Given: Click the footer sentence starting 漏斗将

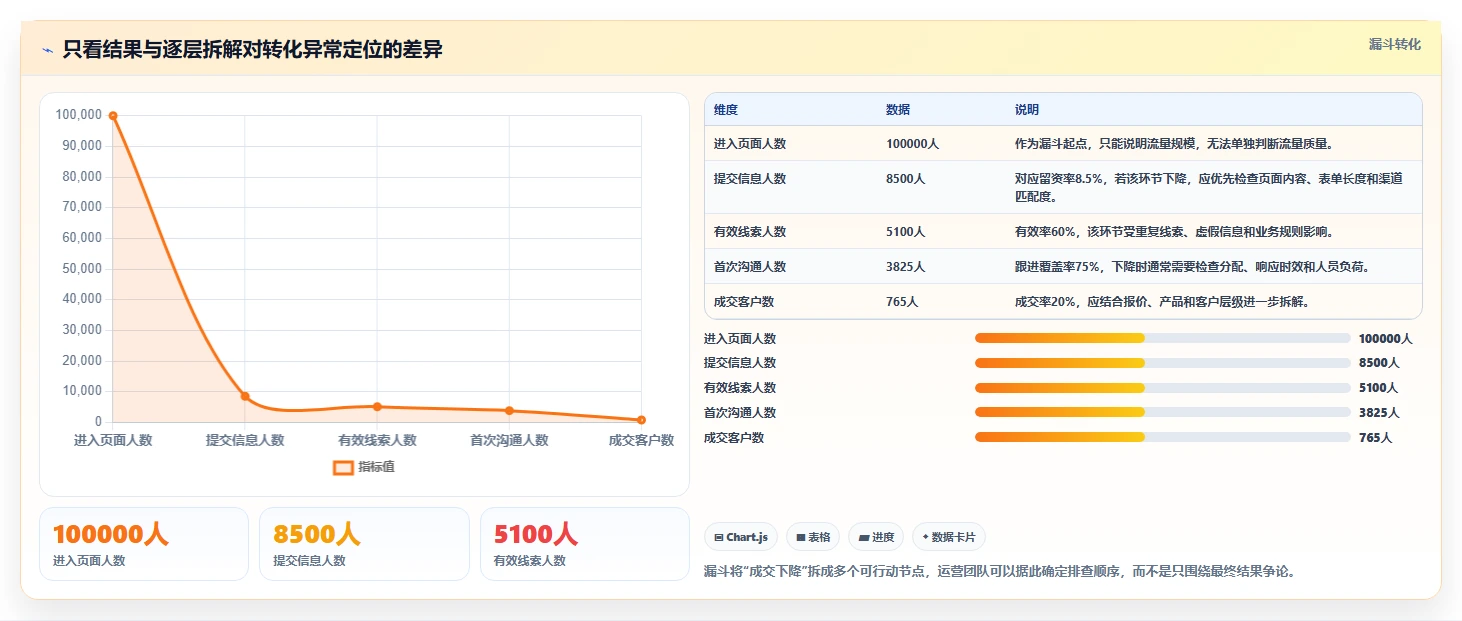Looking at the screenshot, I should pyautogui.click(x=1001, y=572).
